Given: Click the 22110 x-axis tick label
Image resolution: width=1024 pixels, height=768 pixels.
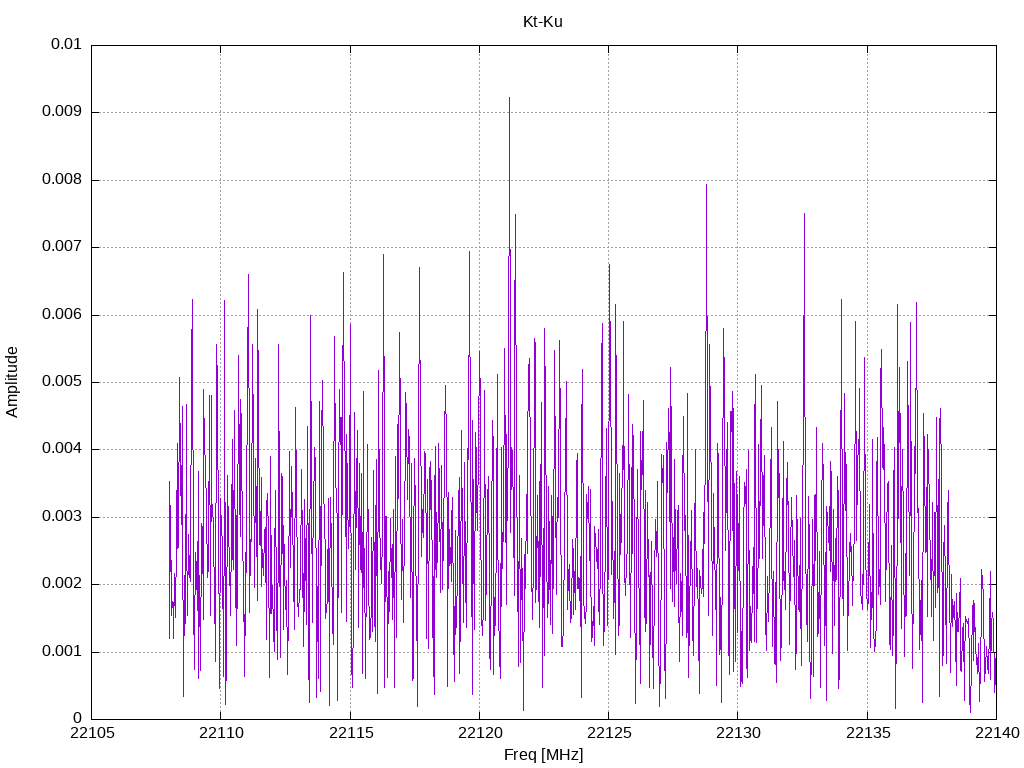Looking at the screenshot, I should [221, 733].
